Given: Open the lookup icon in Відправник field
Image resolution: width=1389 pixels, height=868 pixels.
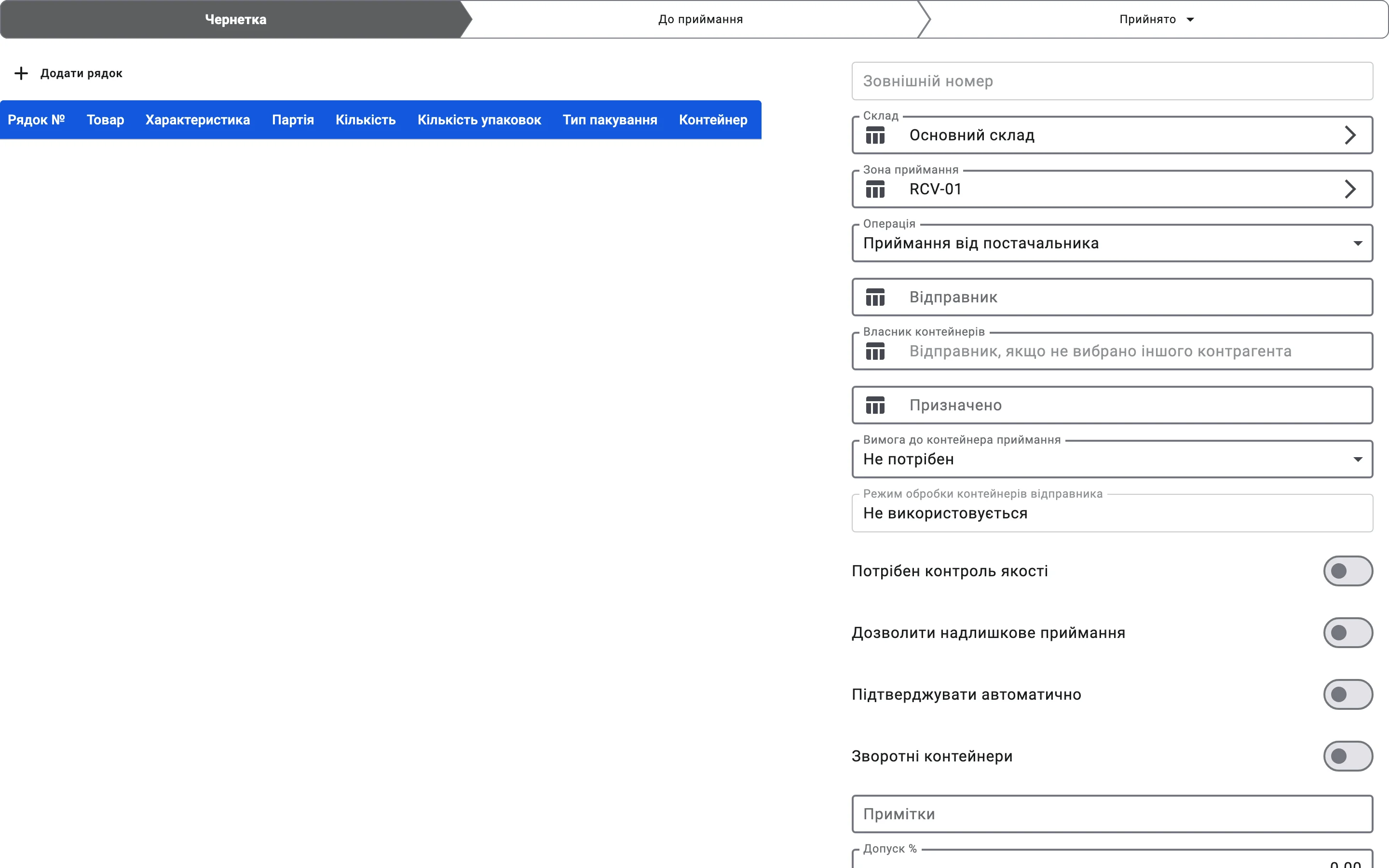Looking at the screenshot, I should (875, 298).
